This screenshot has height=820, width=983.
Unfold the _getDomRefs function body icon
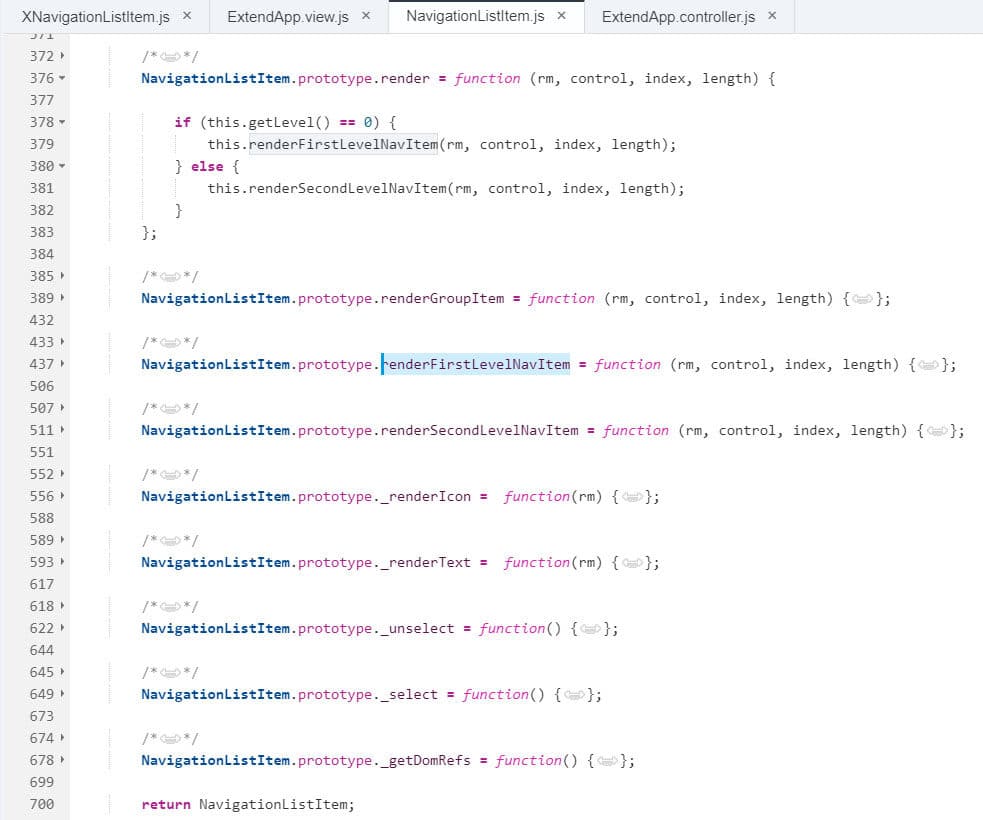click(x=609, y=760)
